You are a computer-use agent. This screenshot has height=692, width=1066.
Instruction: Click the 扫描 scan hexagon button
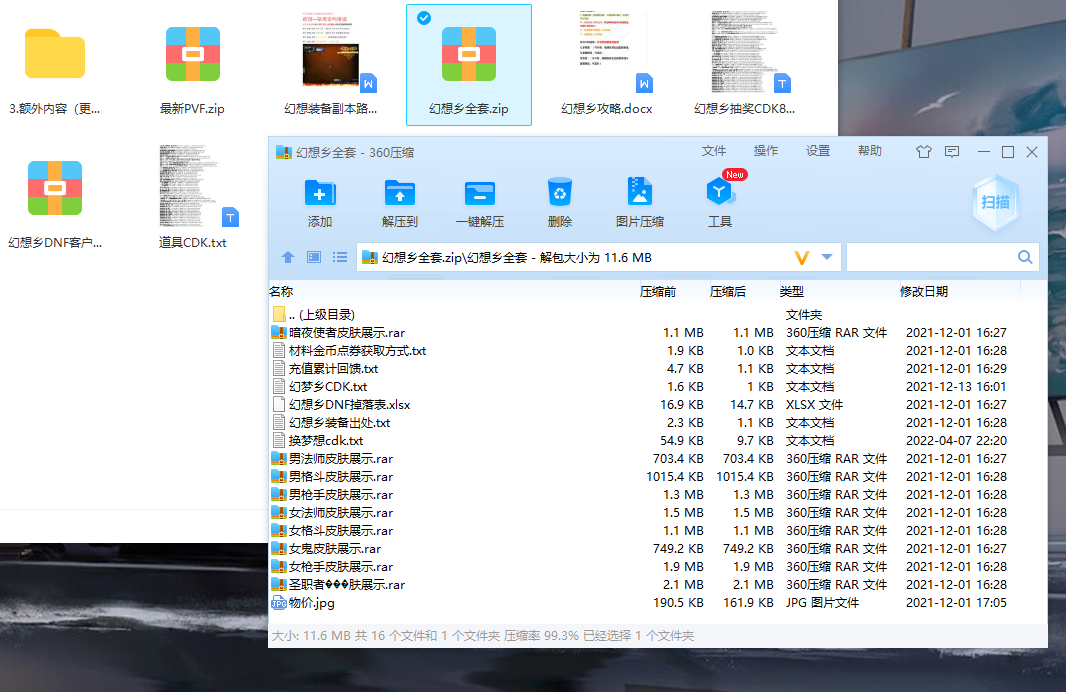click(x=995, y=202)
